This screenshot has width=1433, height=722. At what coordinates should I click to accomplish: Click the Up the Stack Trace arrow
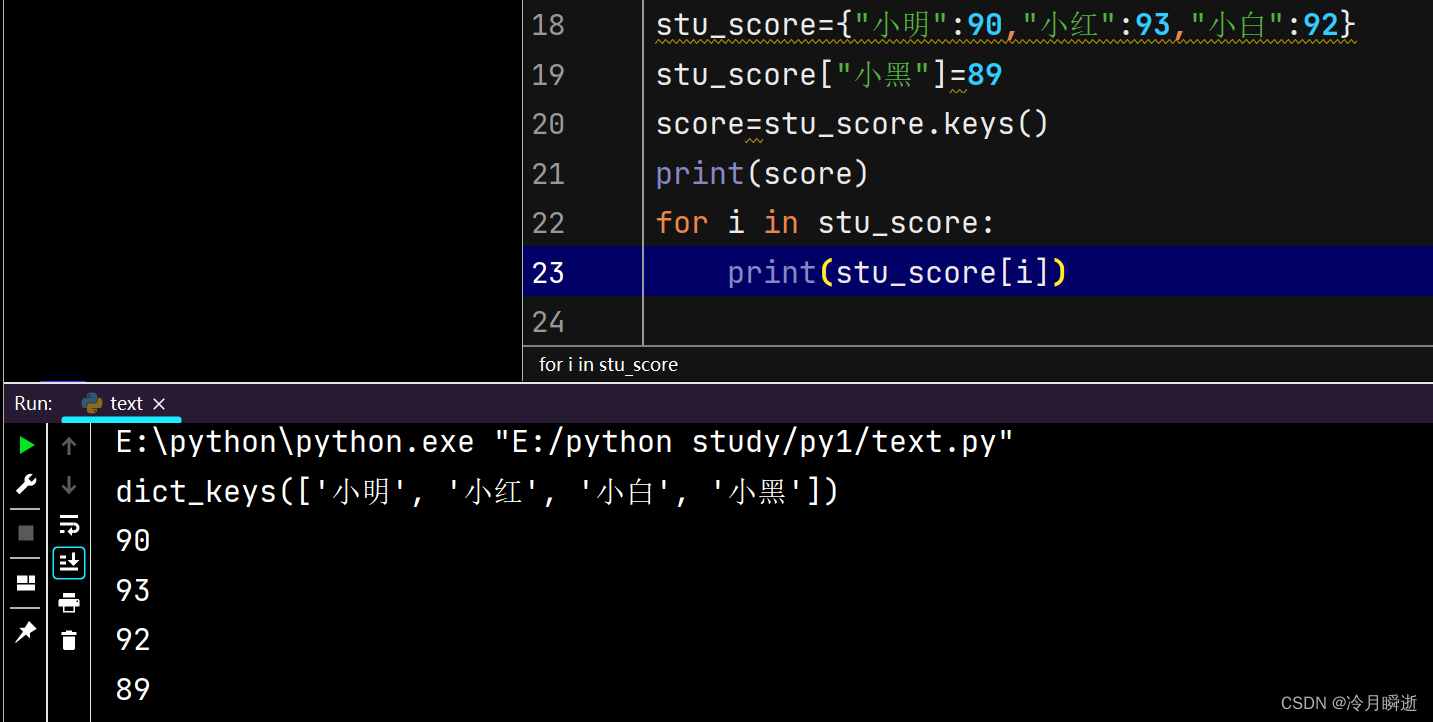tap(68, 445)
